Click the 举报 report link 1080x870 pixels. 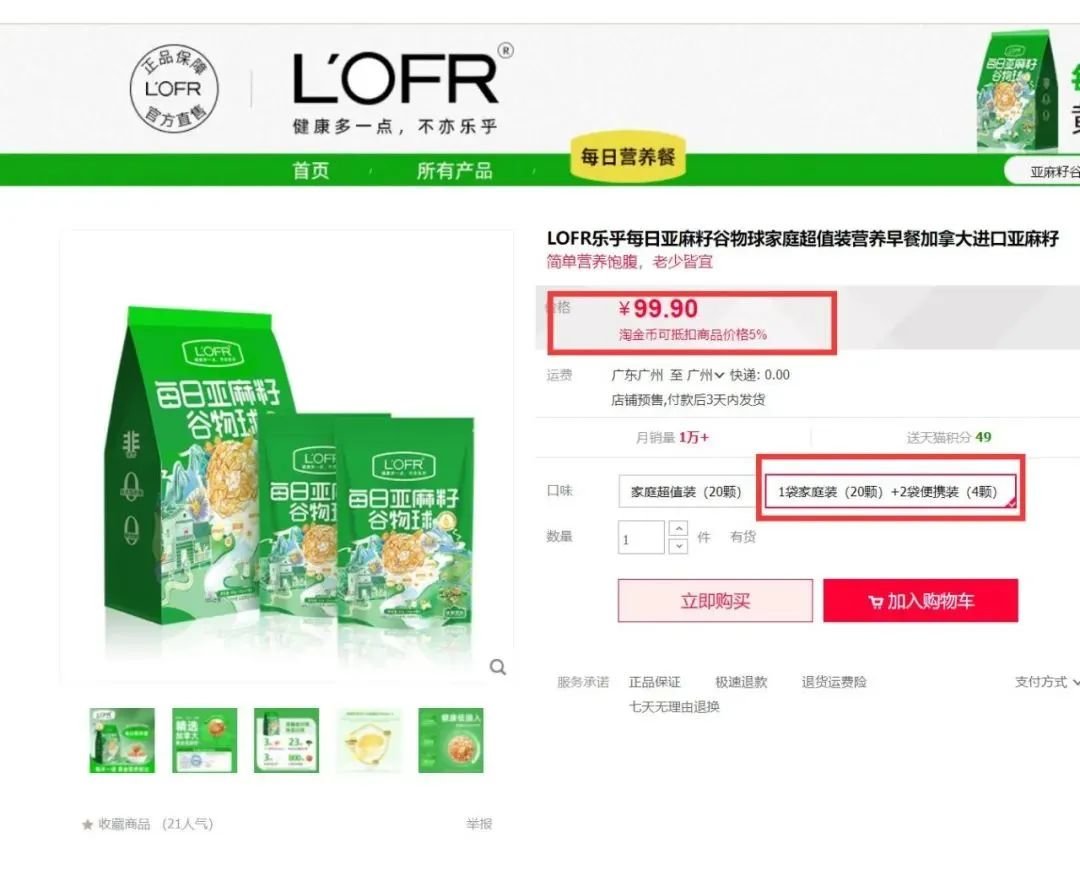479,824
